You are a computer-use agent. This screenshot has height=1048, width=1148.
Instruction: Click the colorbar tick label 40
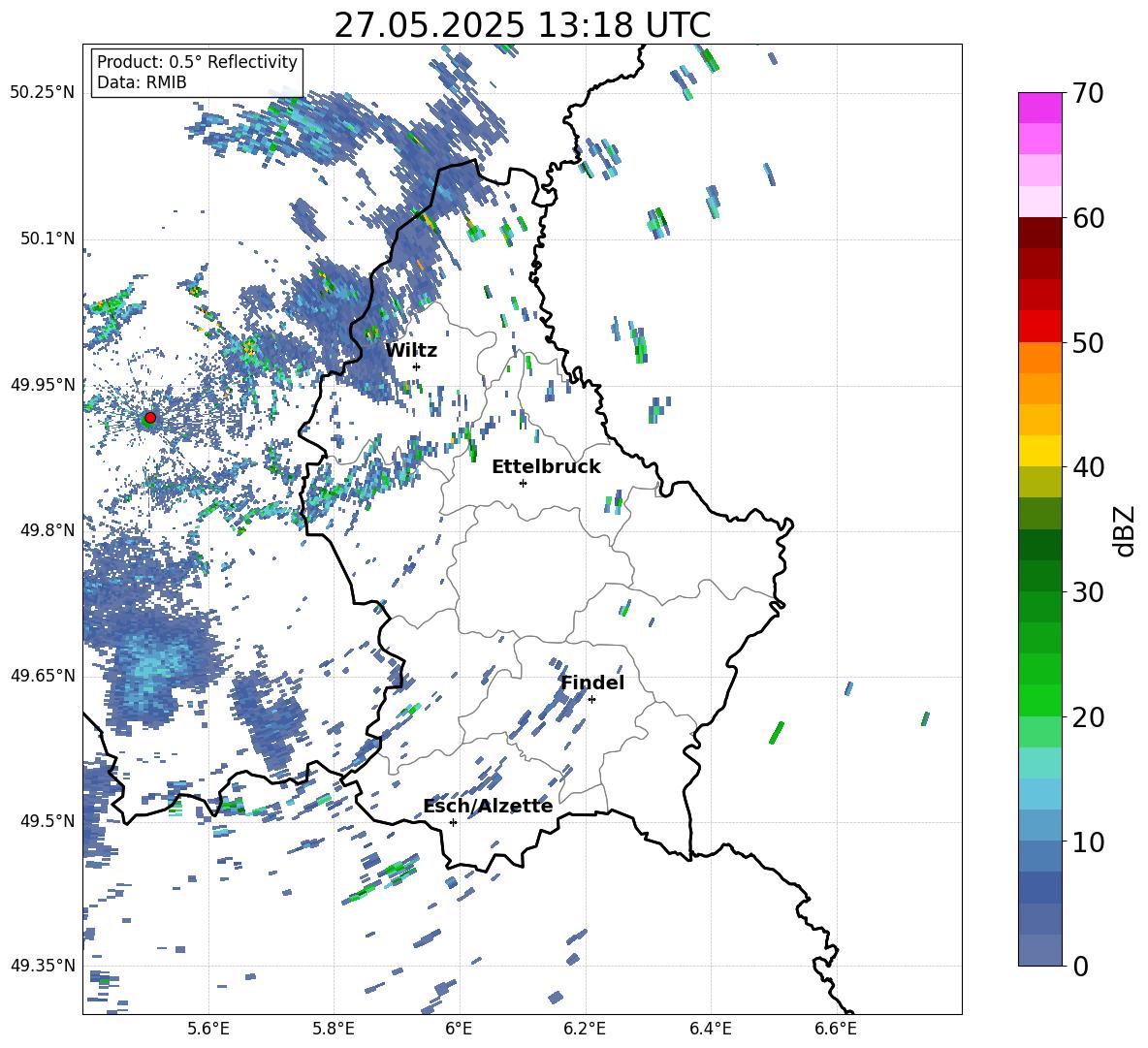pos(1088,467)
